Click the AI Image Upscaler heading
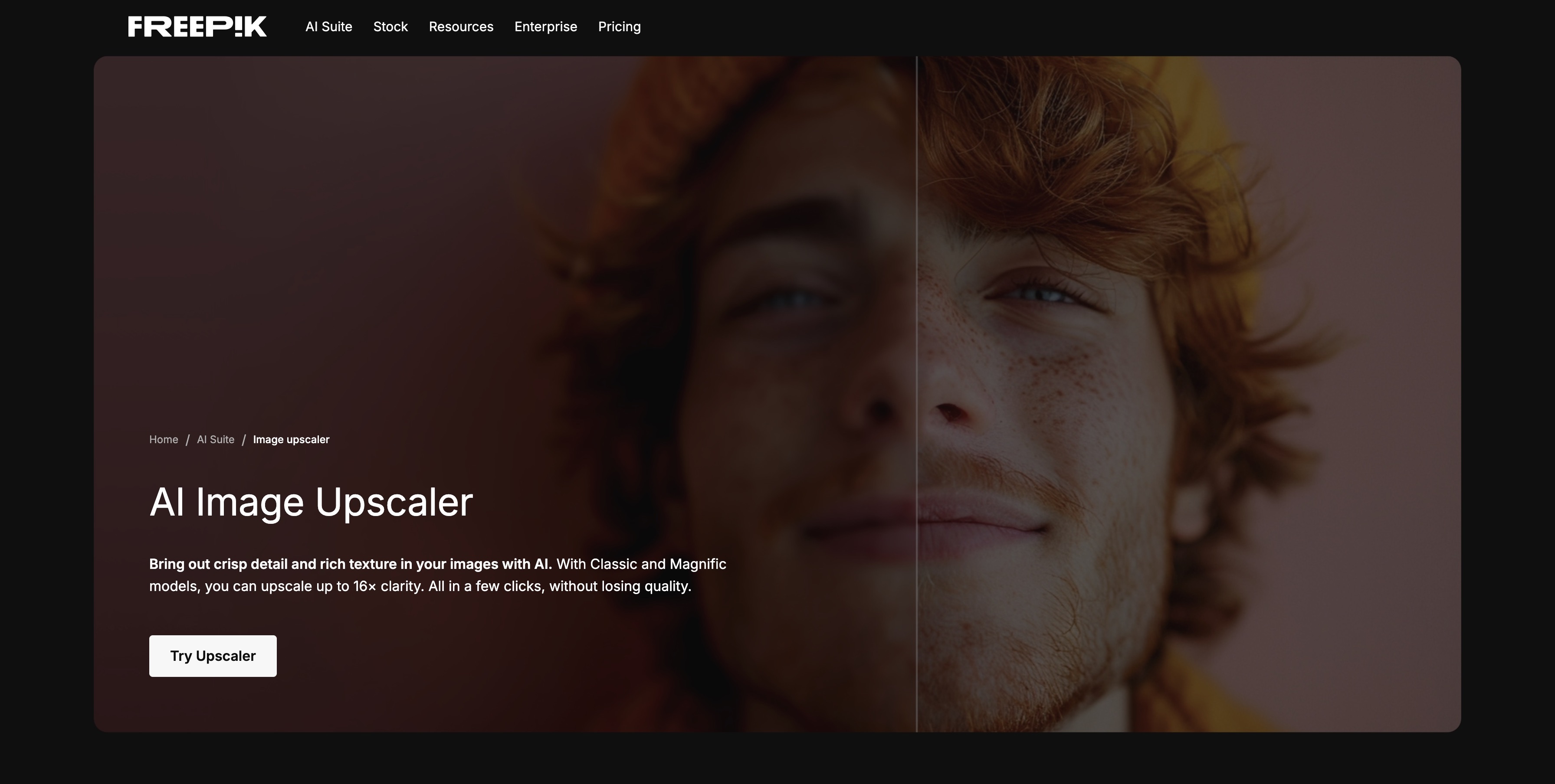This screenshot has height=784, width=1555. coord(311,502)
